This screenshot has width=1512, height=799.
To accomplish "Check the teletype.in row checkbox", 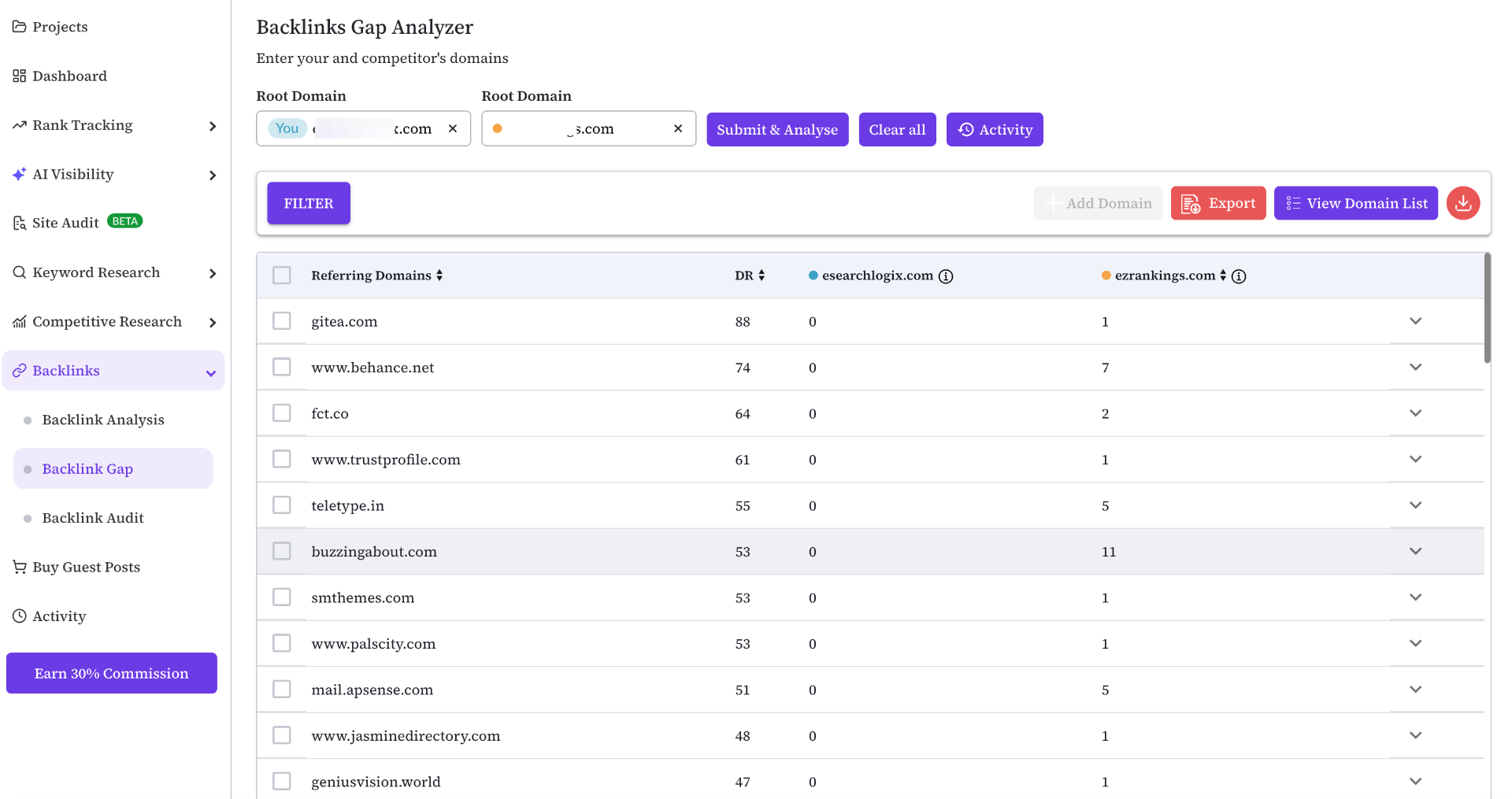I will [x=282, y=505].
